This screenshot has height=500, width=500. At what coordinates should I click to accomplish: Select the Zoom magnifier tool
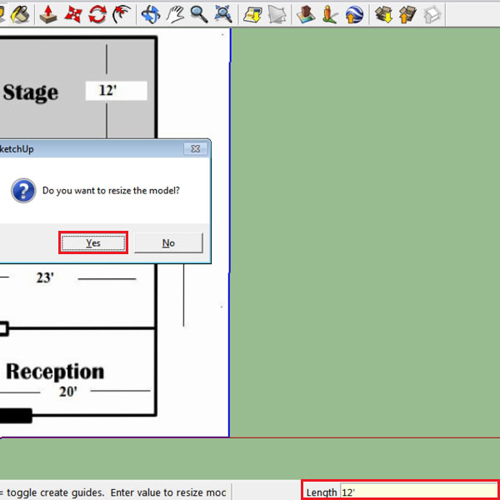pos(199,14)
